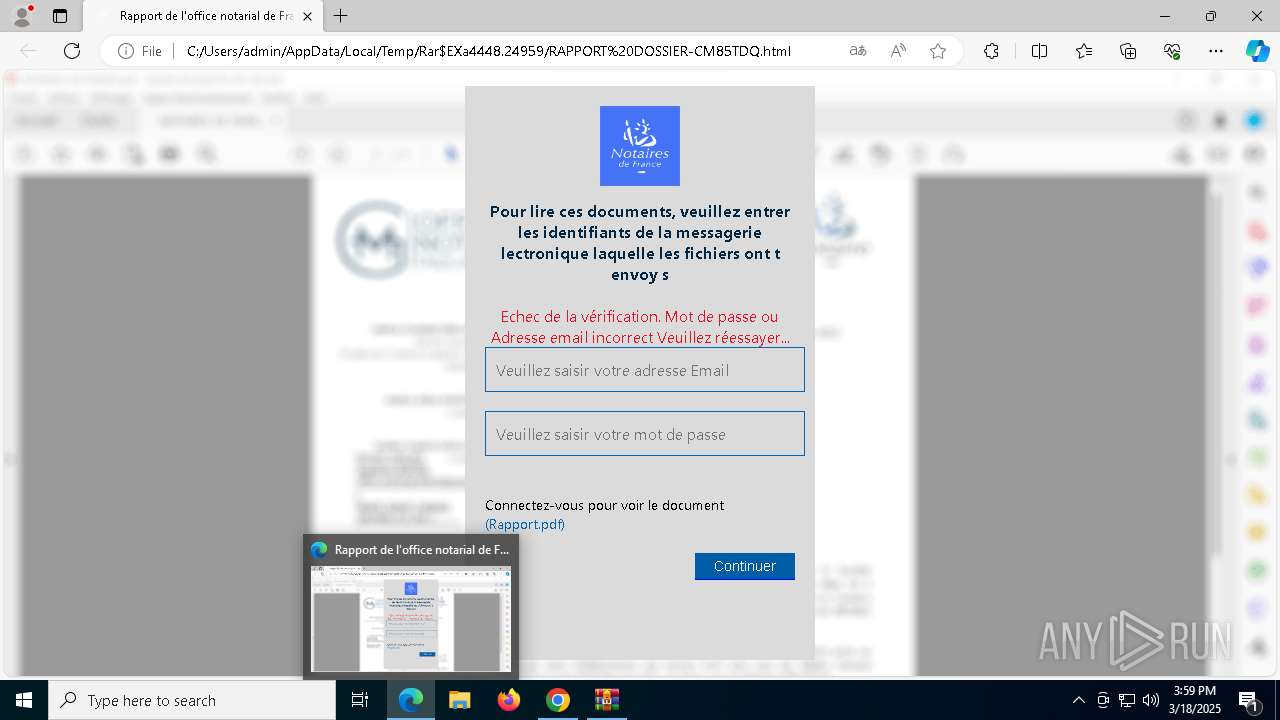Image resolution: width=1280 pixels, height=720 pixels.
Task: Select the Edge window preview thumbnail
Action: coord(411,618)
